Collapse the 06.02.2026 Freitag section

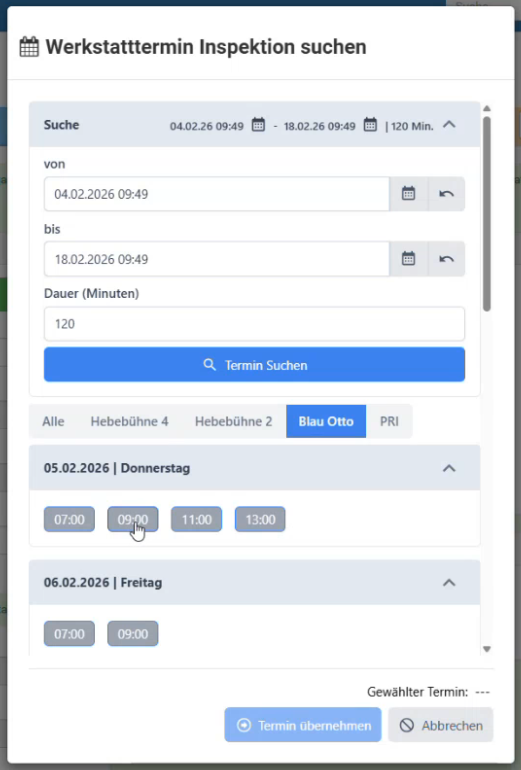point(449,583)
